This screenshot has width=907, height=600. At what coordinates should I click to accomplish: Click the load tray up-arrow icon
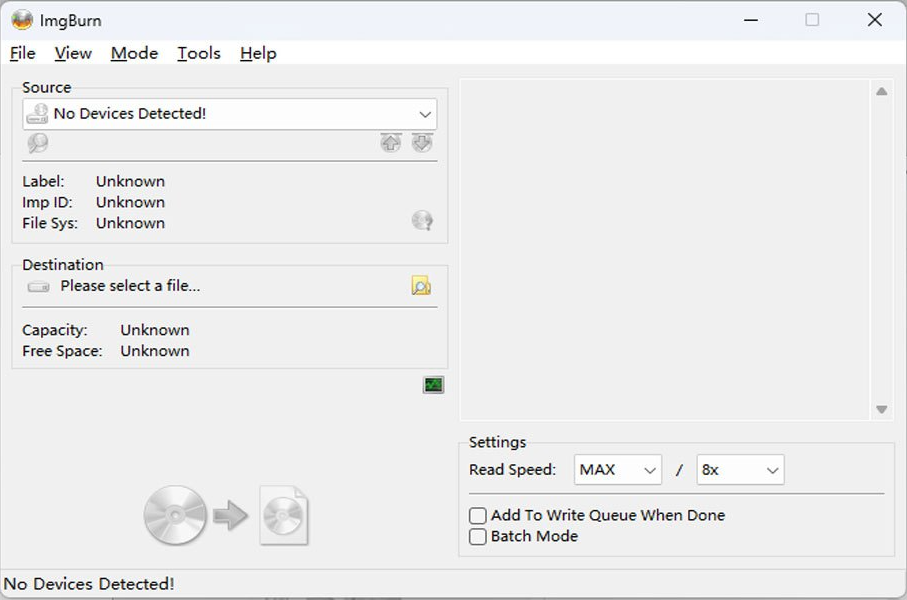pyautogui.click(x=391, y=142)
